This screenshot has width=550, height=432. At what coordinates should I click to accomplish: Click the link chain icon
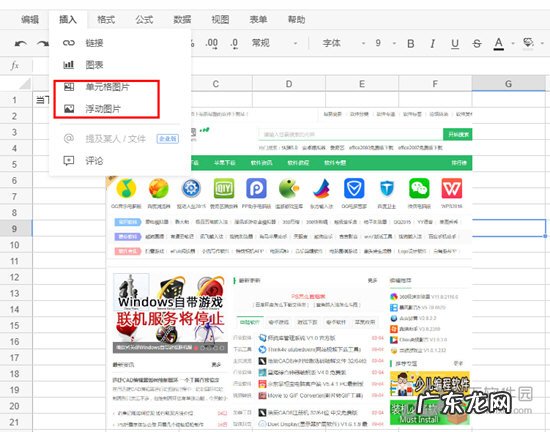[x=69, y=43]
